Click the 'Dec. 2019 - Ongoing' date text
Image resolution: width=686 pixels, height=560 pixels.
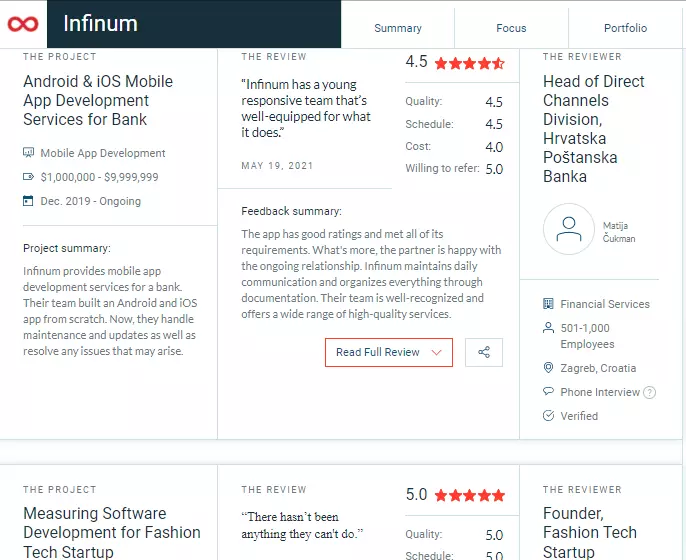[91, 201]
